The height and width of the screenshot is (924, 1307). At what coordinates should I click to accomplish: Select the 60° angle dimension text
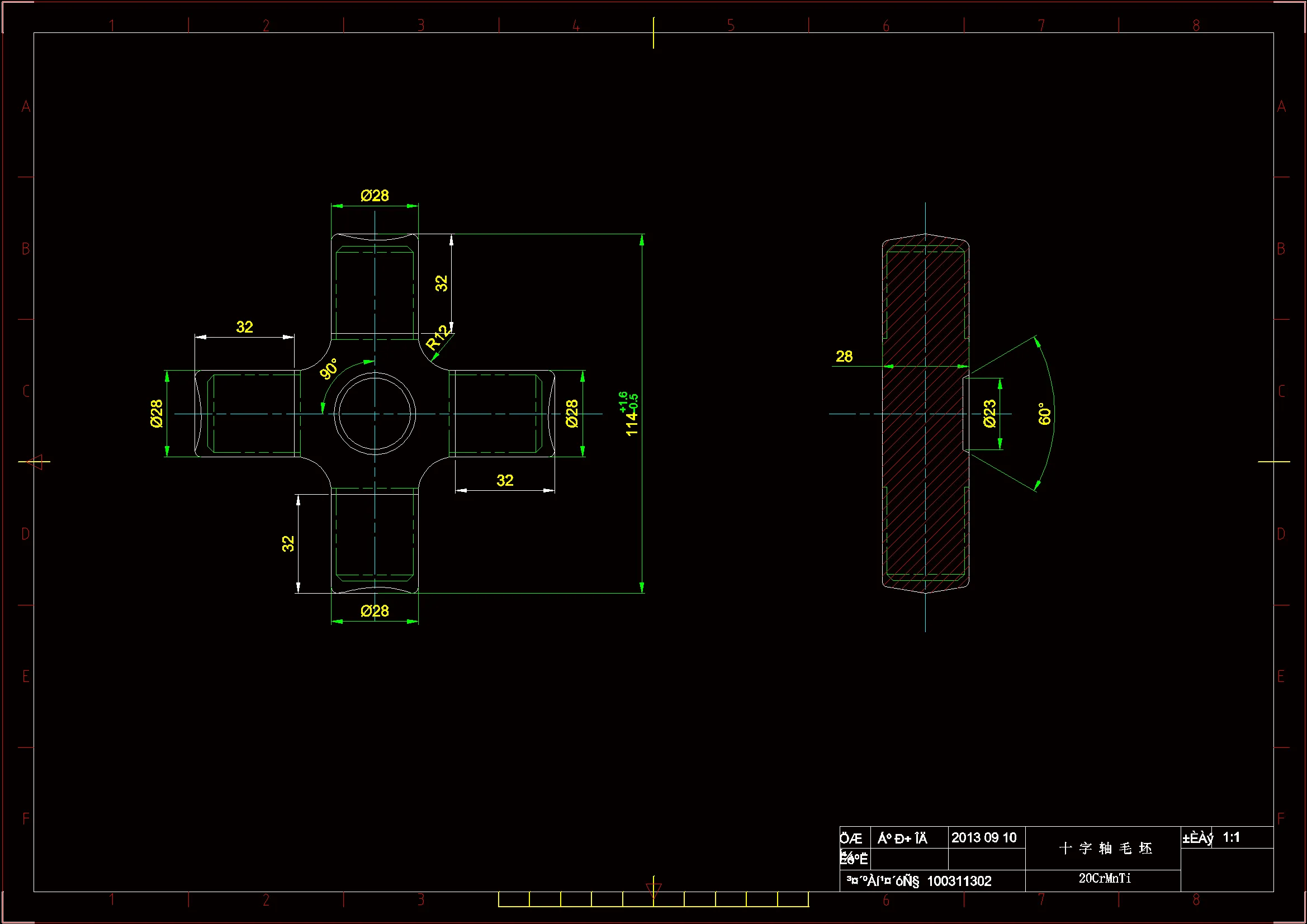1044,413
